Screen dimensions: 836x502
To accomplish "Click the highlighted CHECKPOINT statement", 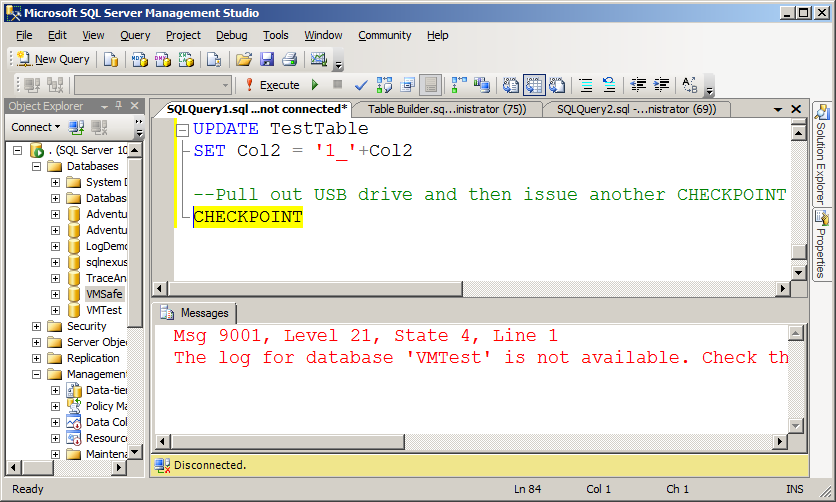I will pyautogui.click(x=248, y=217).
